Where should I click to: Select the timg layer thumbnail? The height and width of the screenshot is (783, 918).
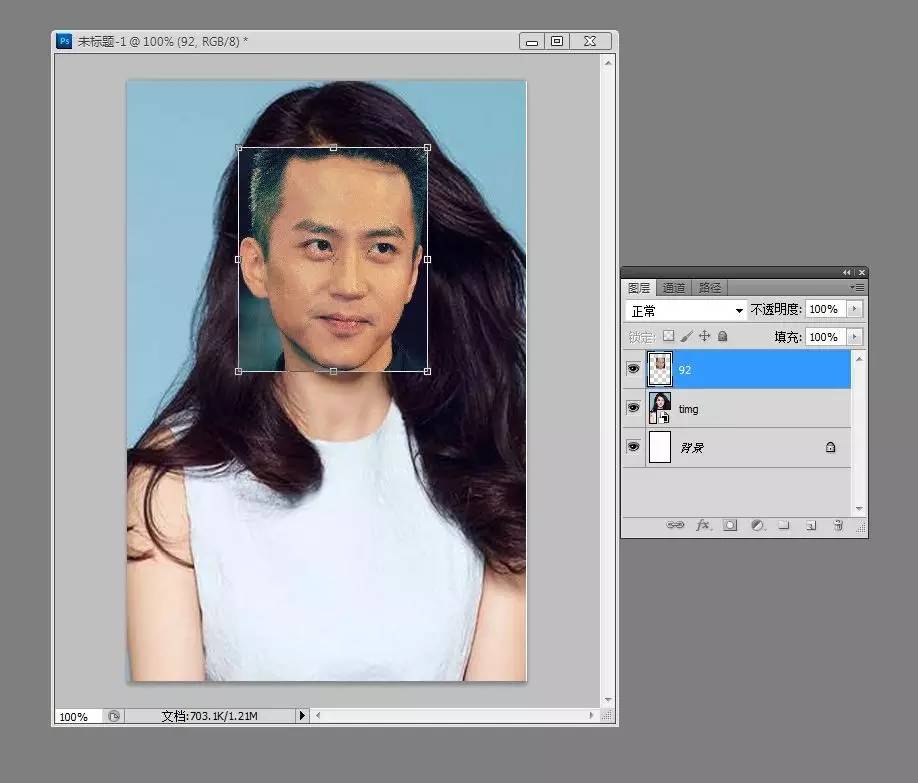(660, 408)
